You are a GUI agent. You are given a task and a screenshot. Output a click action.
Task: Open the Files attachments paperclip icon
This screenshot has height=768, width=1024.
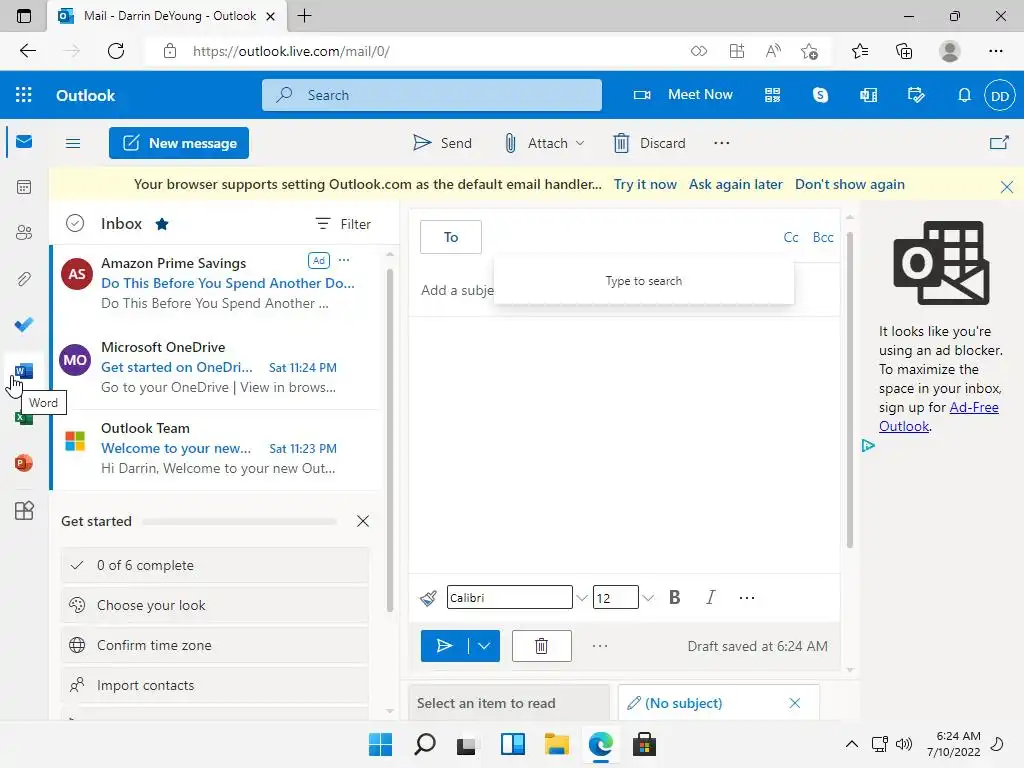coord(24,279)
